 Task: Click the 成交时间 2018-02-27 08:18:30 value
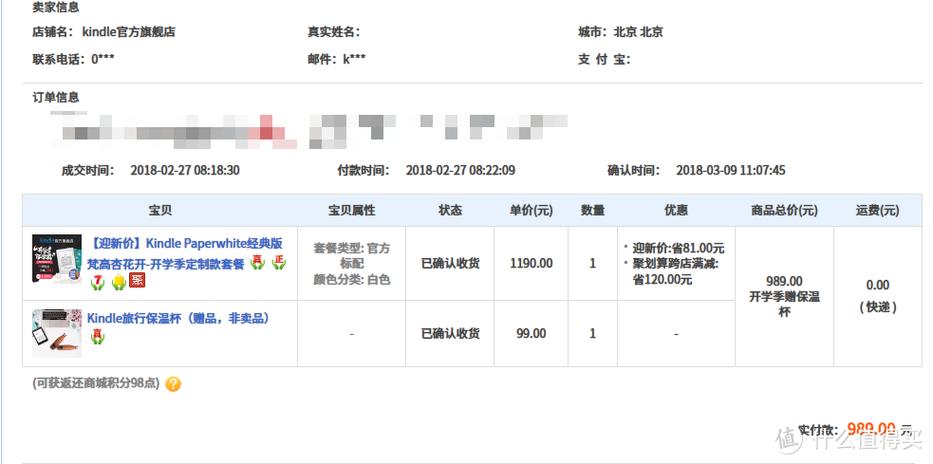(185, 171)
